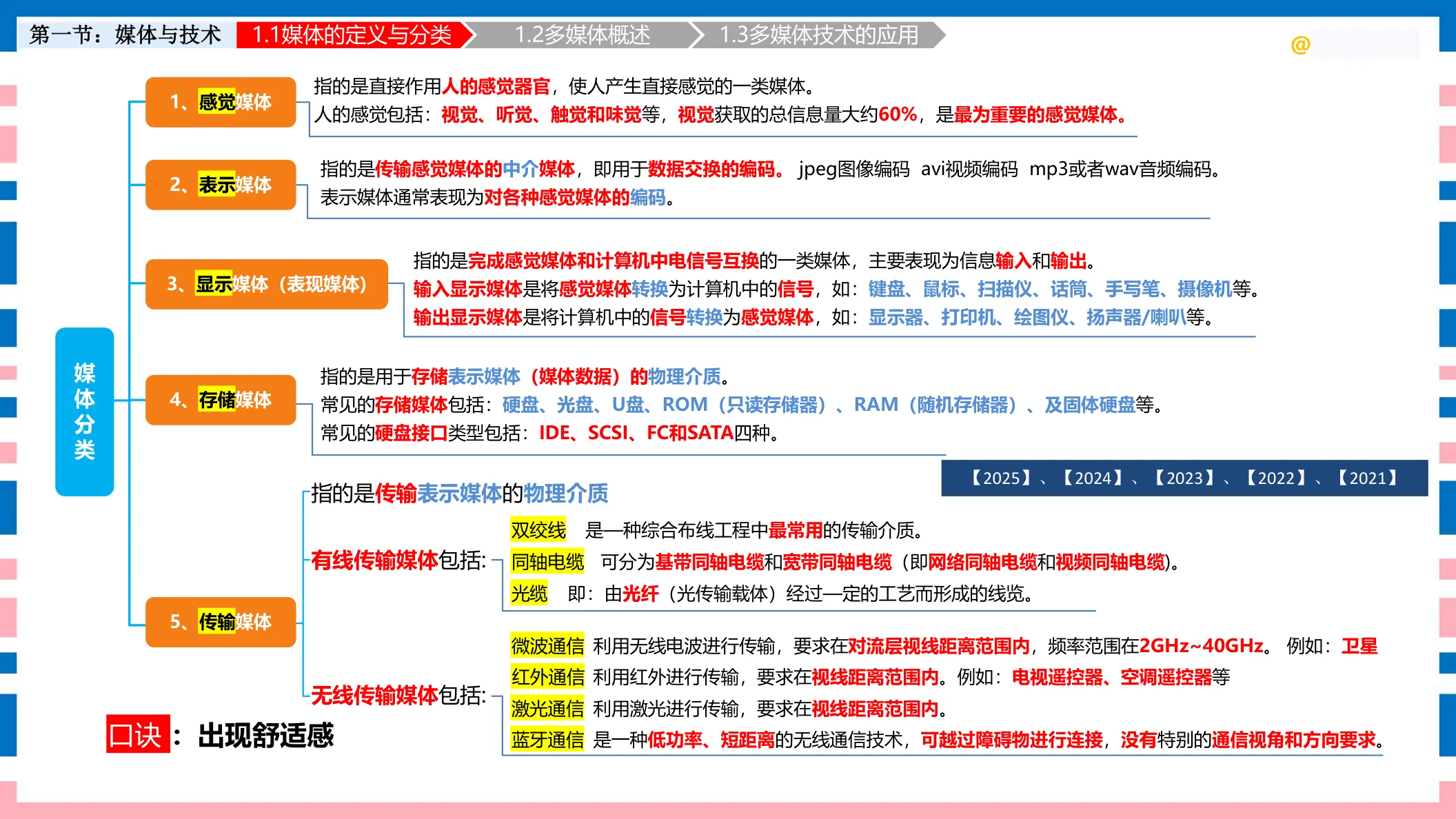Click the highlighted 微波通信 term
This screenshot has height=819, width=1456.
(x=547, y=646)
